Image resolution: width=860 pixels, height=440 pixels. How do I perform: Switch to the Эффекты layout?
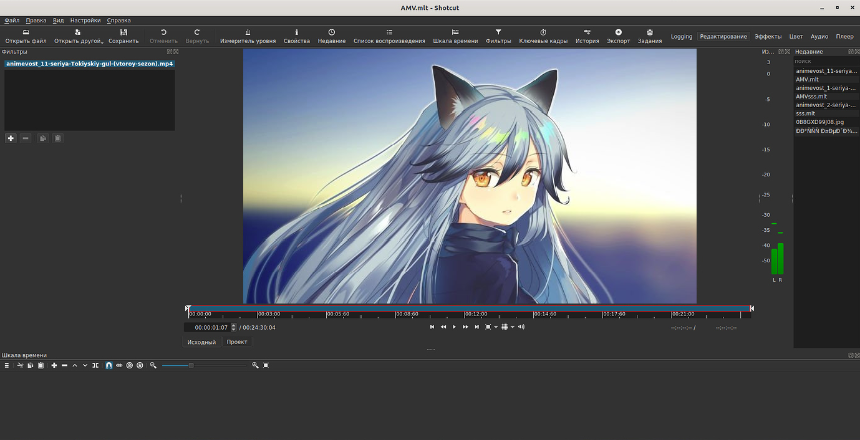(x=768, y=36)
